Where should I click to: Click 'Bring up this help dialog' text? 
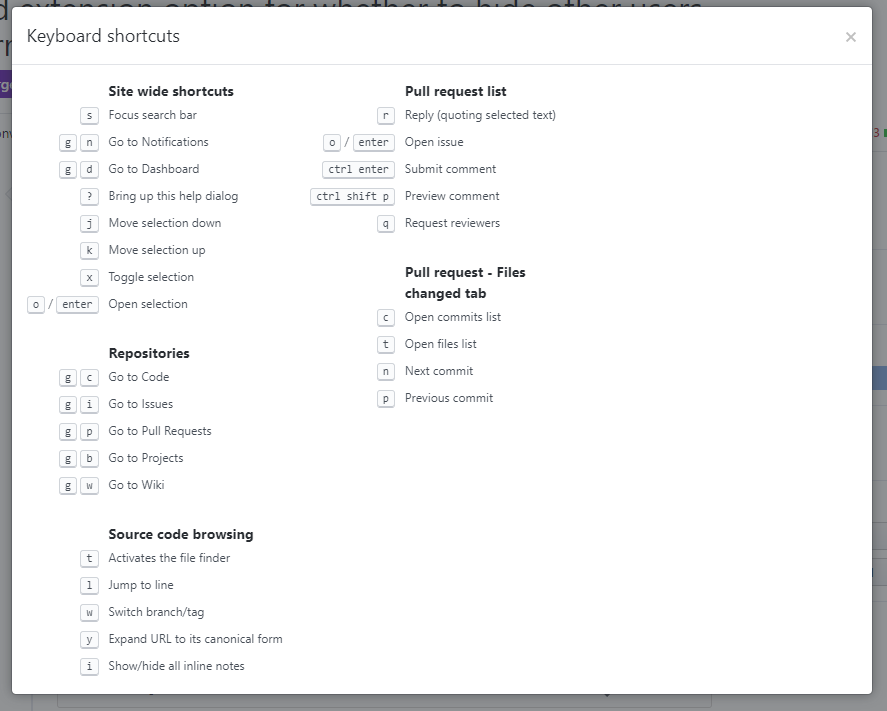tap(173, 196)
